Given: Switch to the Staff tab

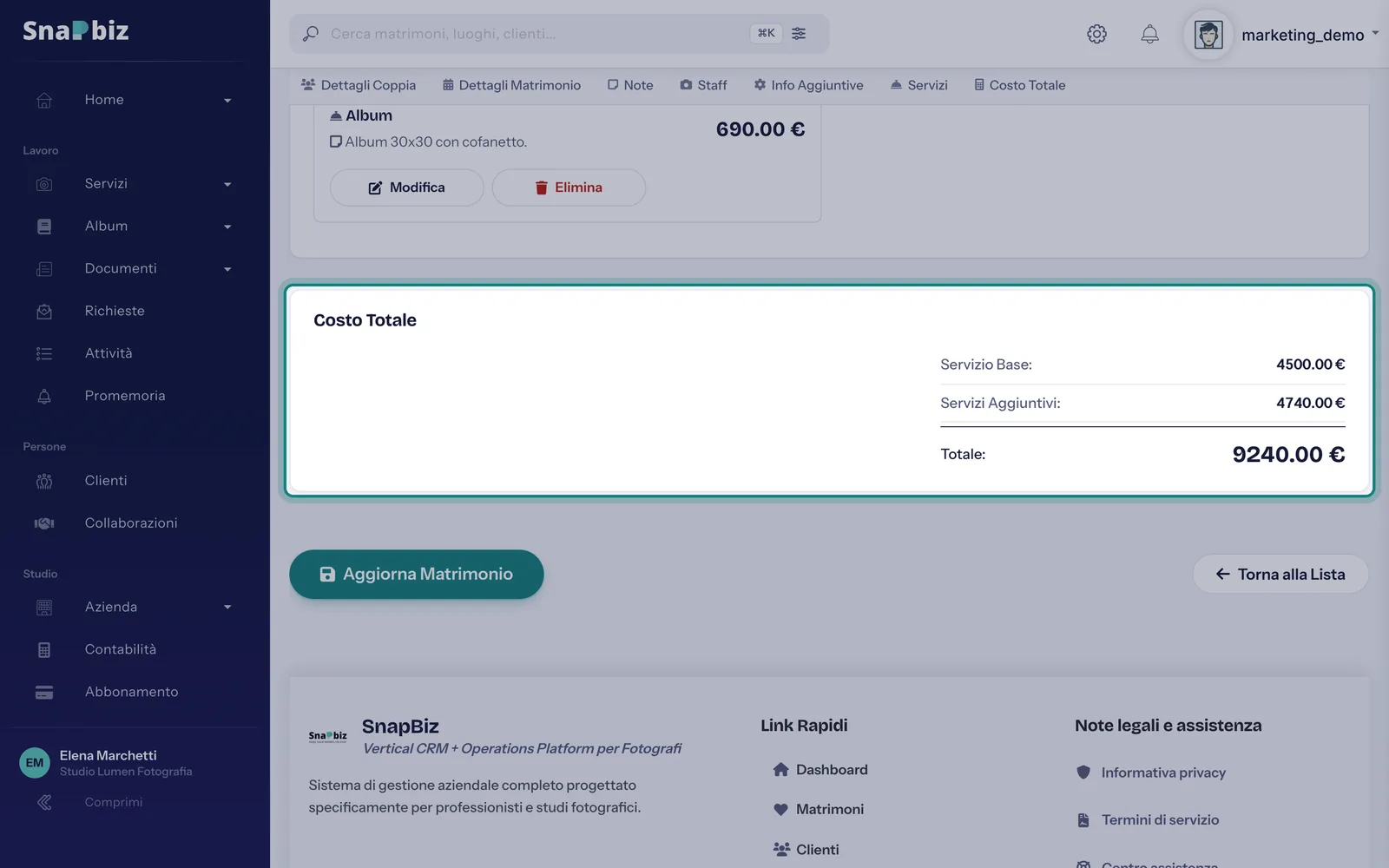Looking at the screenshot, I should pyautogui.click(x=703, y=85).
